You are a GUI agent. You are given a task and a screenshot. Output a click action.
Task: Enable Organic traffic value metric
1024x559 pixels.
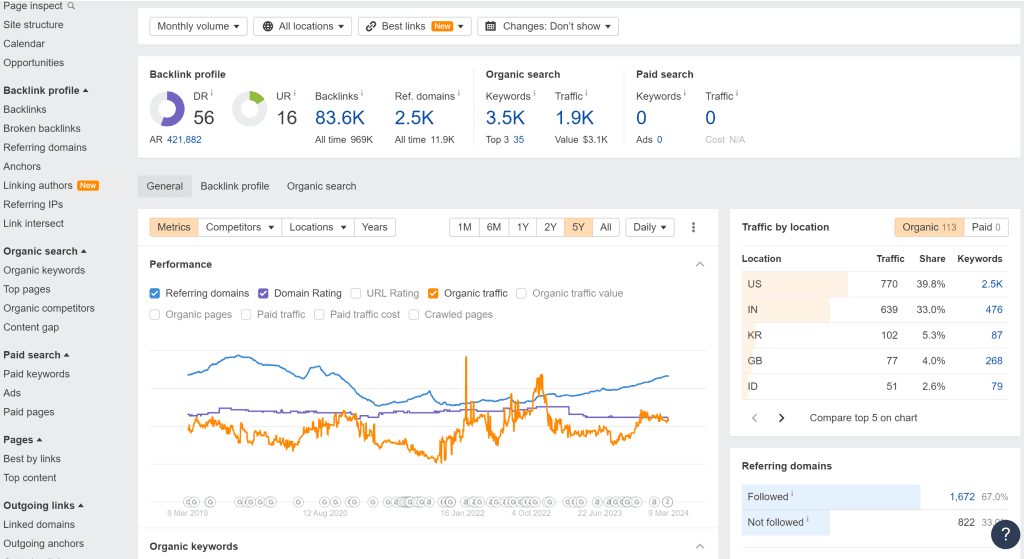(x=521, y=293)
